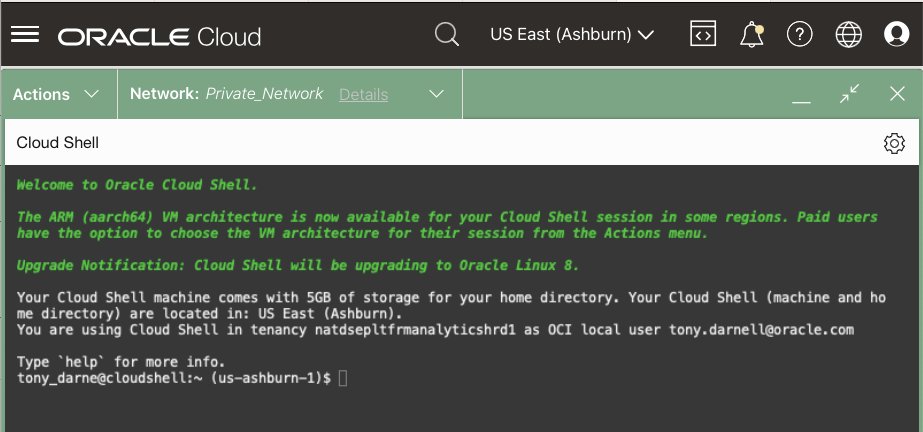Restore Cloud Shell with the collapse arrows
The height and width of the screenshot is (432, 923).
pyautogui.click(x=849, y=94)
